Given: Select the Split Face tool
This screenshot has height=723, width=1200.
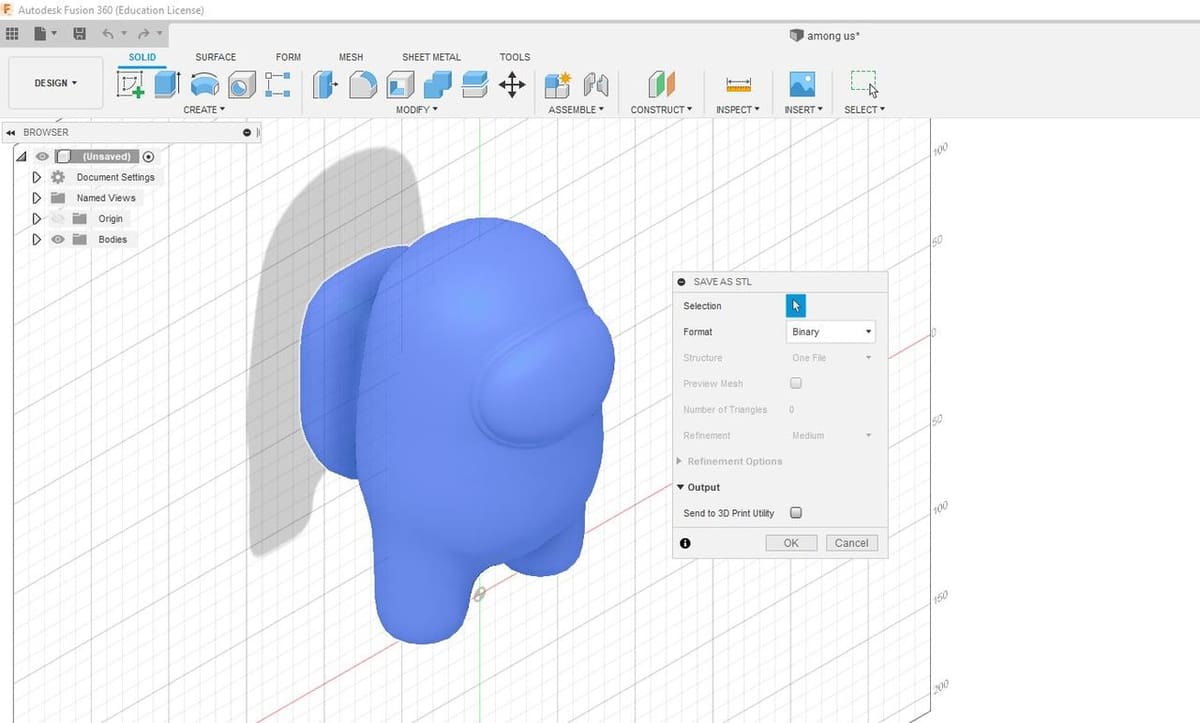Looking at the screenshot, I should (x=474, y=84).
